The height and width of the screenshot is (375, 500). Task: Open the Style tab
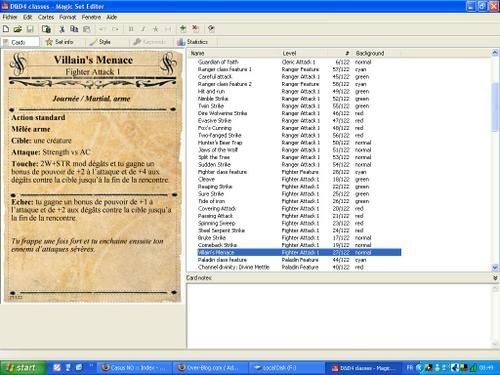[100, 42]
